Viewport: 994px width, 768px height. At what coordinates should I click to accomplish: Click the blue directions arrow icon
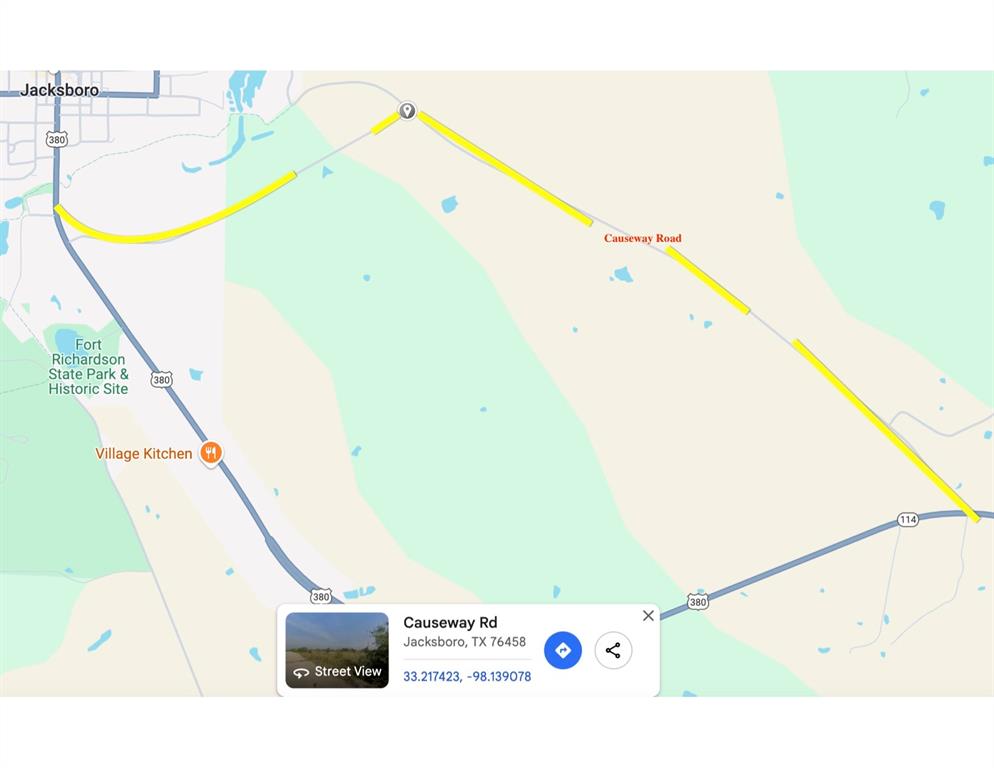click(563, 650)
